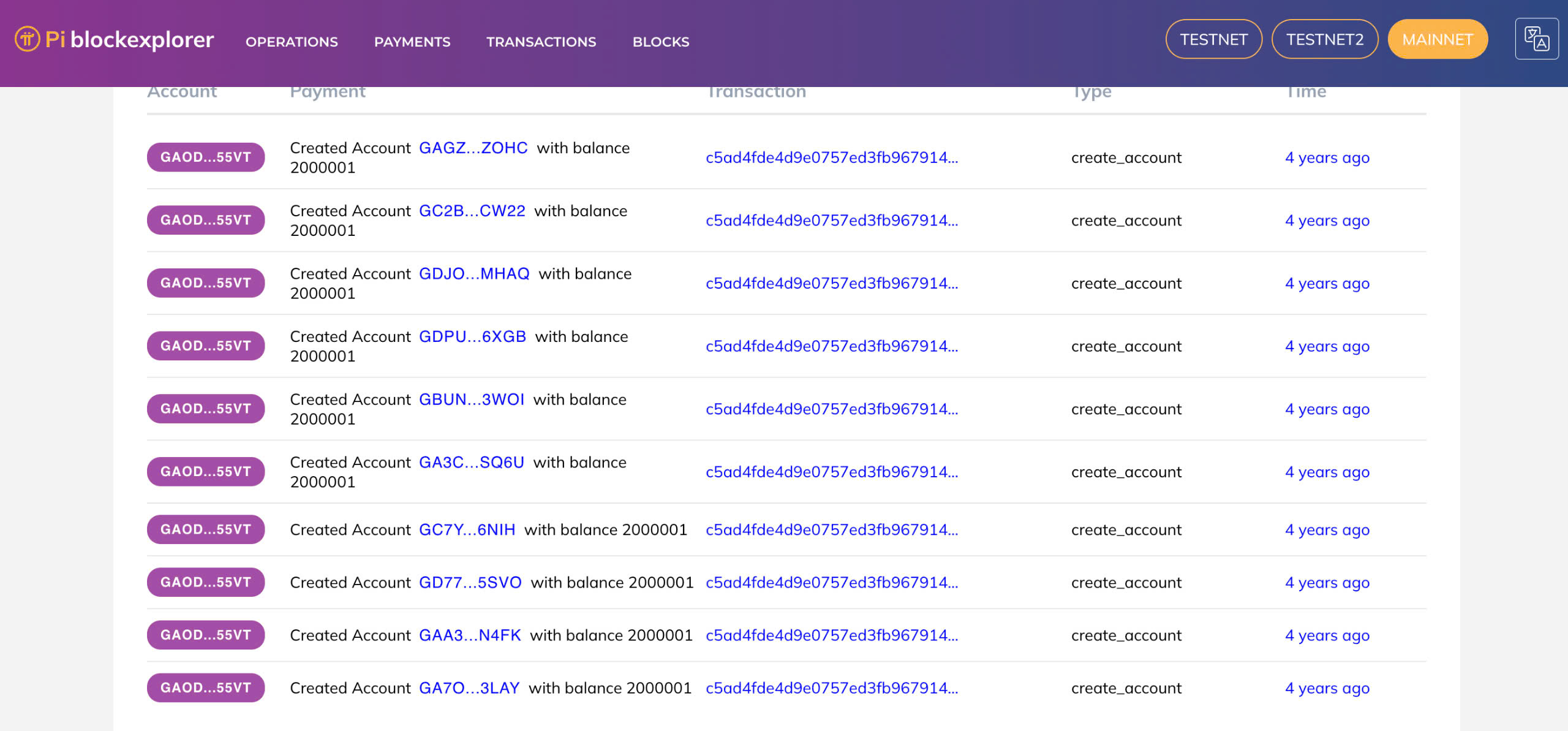Open the TRANSACTIONS nav item
The image size is (1568, 731).
click(x=541, y=42)
